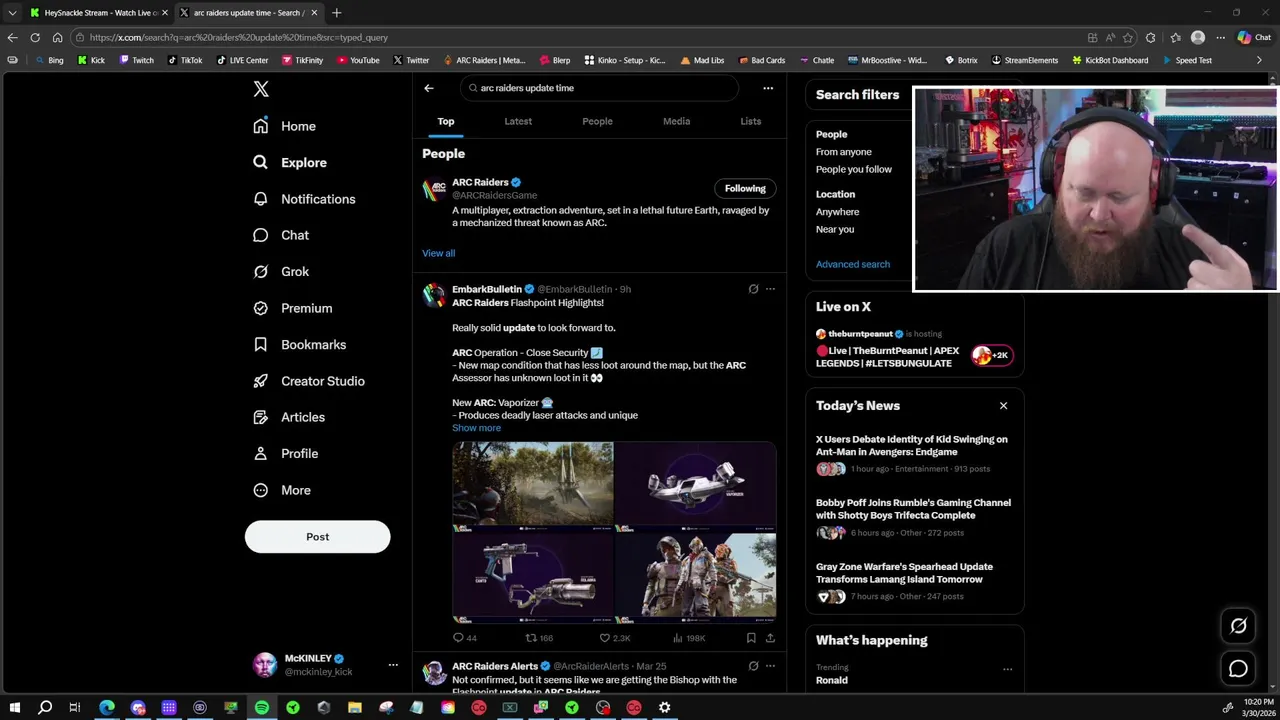Open Settings gear in the taskbar
This screenshot has width=1280, height=720.
point(664,708)
